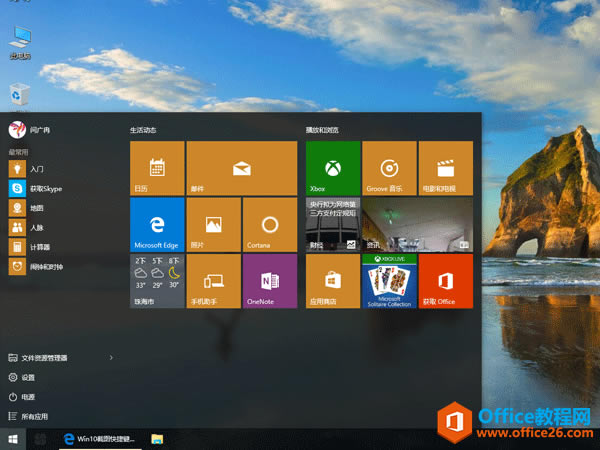
Task: Open the Photos (照片) tile
Action: pos(214,225)
